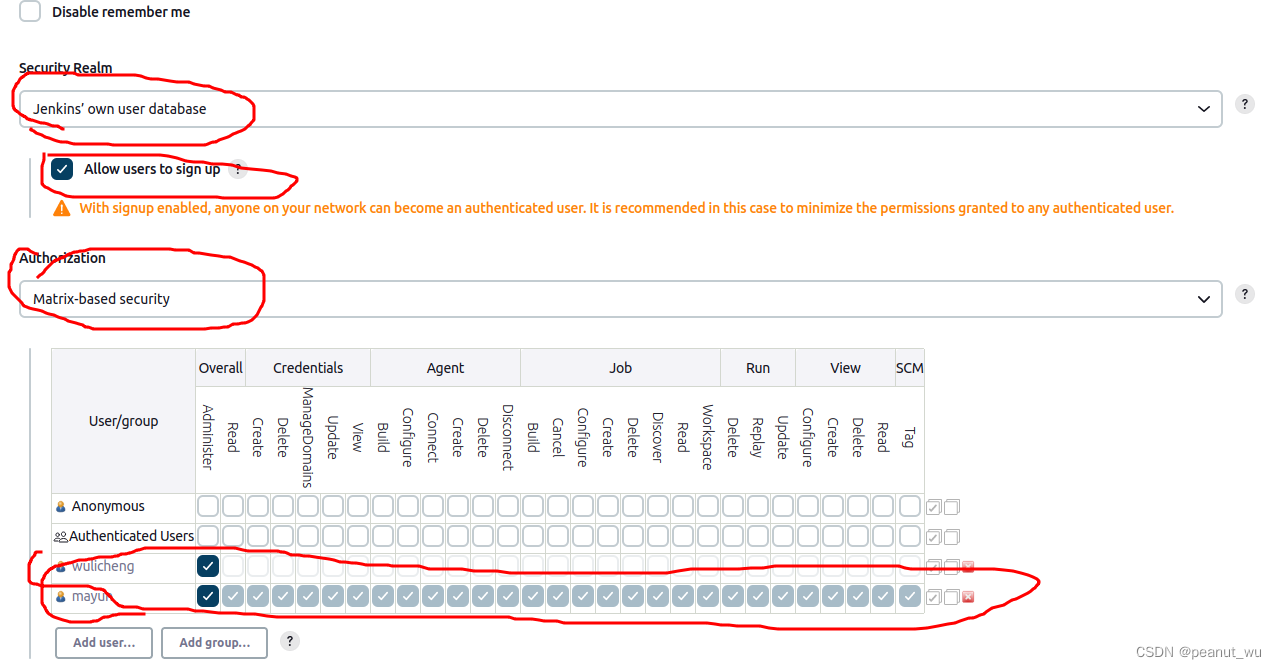Screen dimensions: 1277x669
Task: Uncheck Overall Administer for mayun
Action: coord(208,596)
